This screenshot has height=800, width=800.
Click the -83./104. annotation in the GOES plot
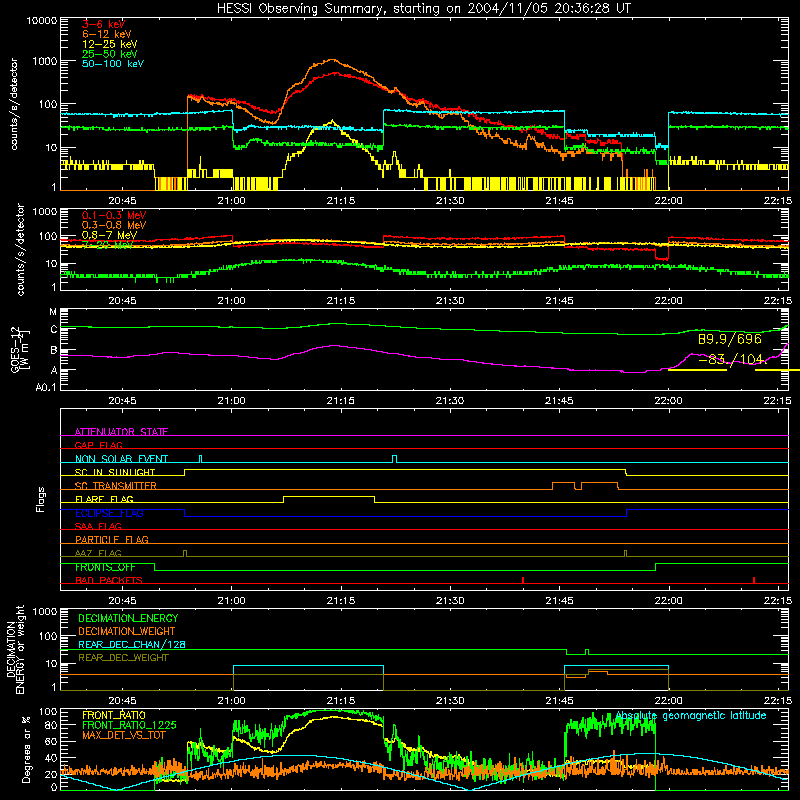(731, 360)
